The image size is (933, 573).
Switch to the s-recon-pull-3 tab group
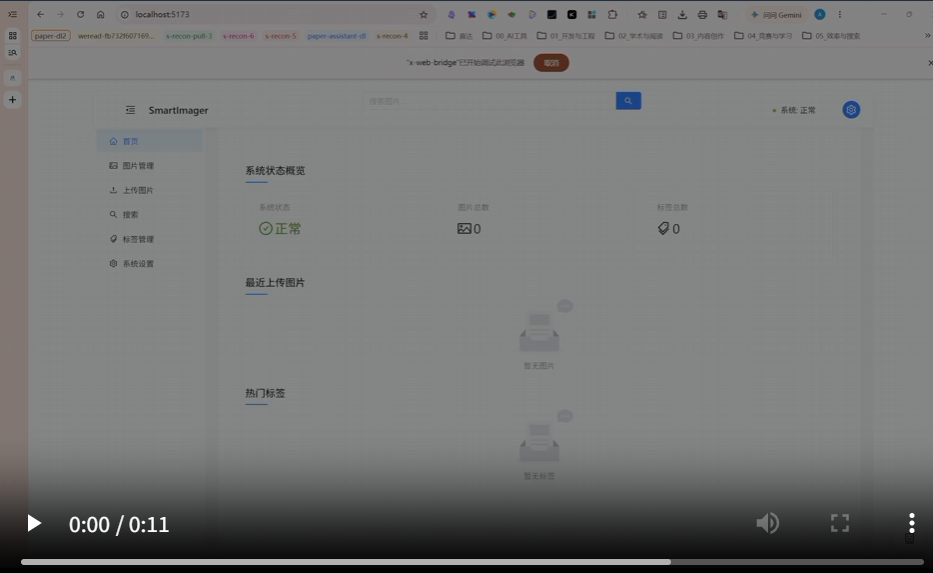tap(189, 36)
